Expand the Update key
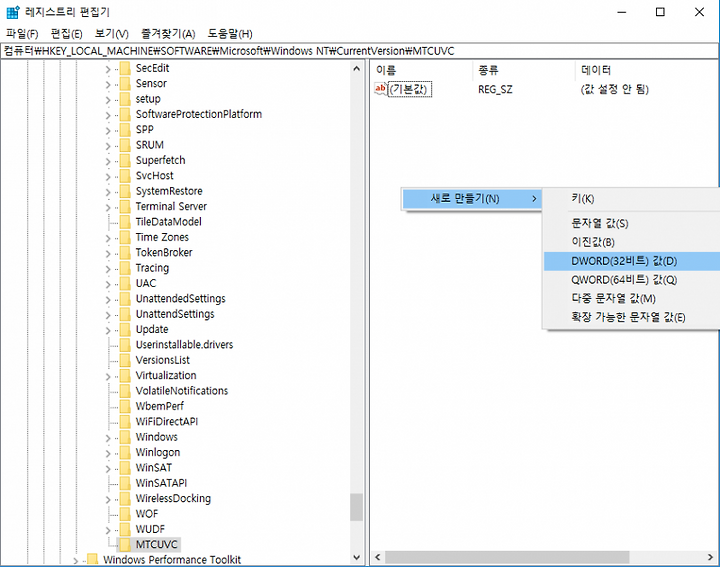This screenshot has height=567, width=720. 108,331
